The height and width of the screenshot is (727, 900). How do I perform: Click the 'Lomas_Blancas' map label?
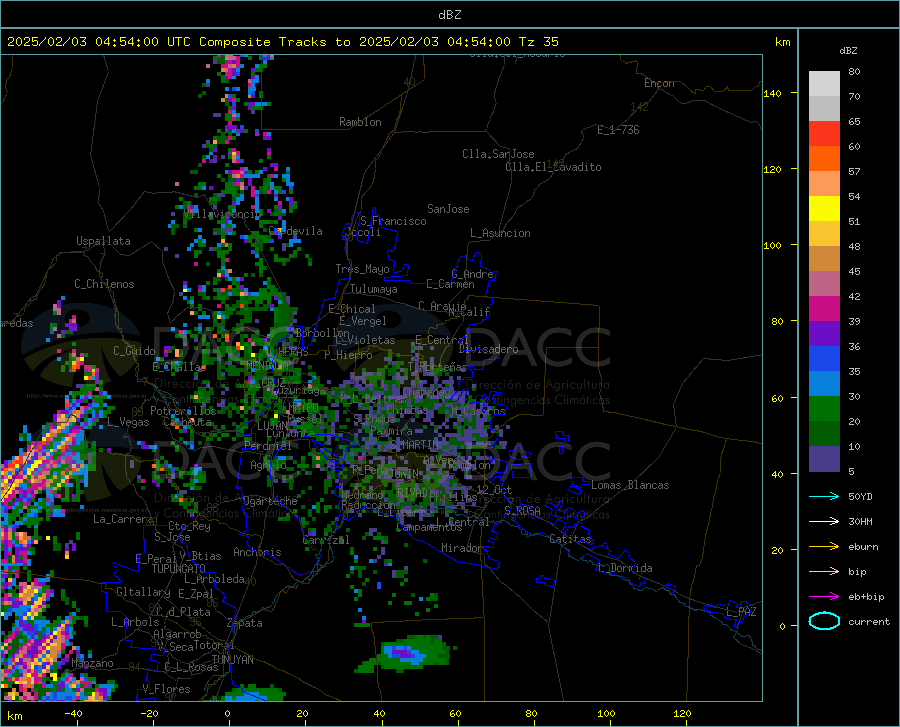coord(630,485)
